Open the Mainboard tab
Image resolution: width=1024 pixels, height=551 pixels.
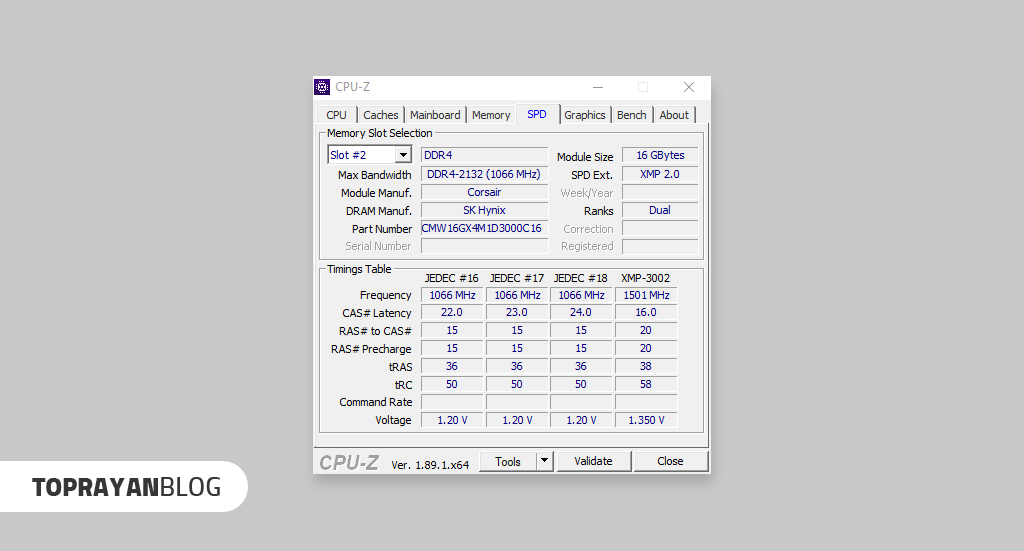435,115
